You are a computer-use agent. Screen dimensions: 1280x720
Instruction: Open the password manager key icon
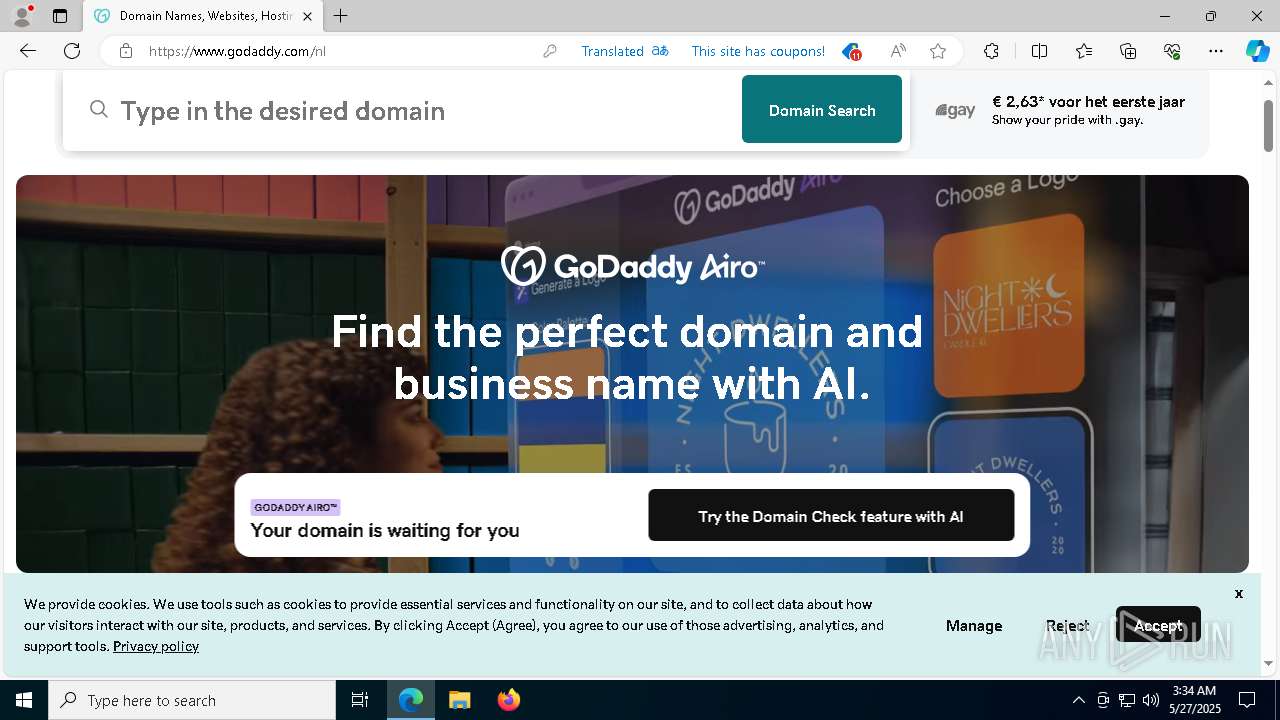[550, 51]
